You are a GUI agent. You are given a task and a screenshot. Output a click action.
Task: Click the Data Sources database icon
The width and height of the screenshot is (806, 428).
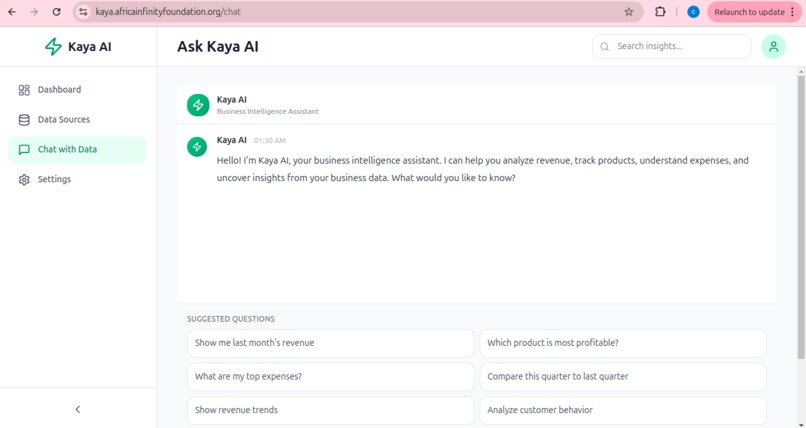(x=24, y=120)
